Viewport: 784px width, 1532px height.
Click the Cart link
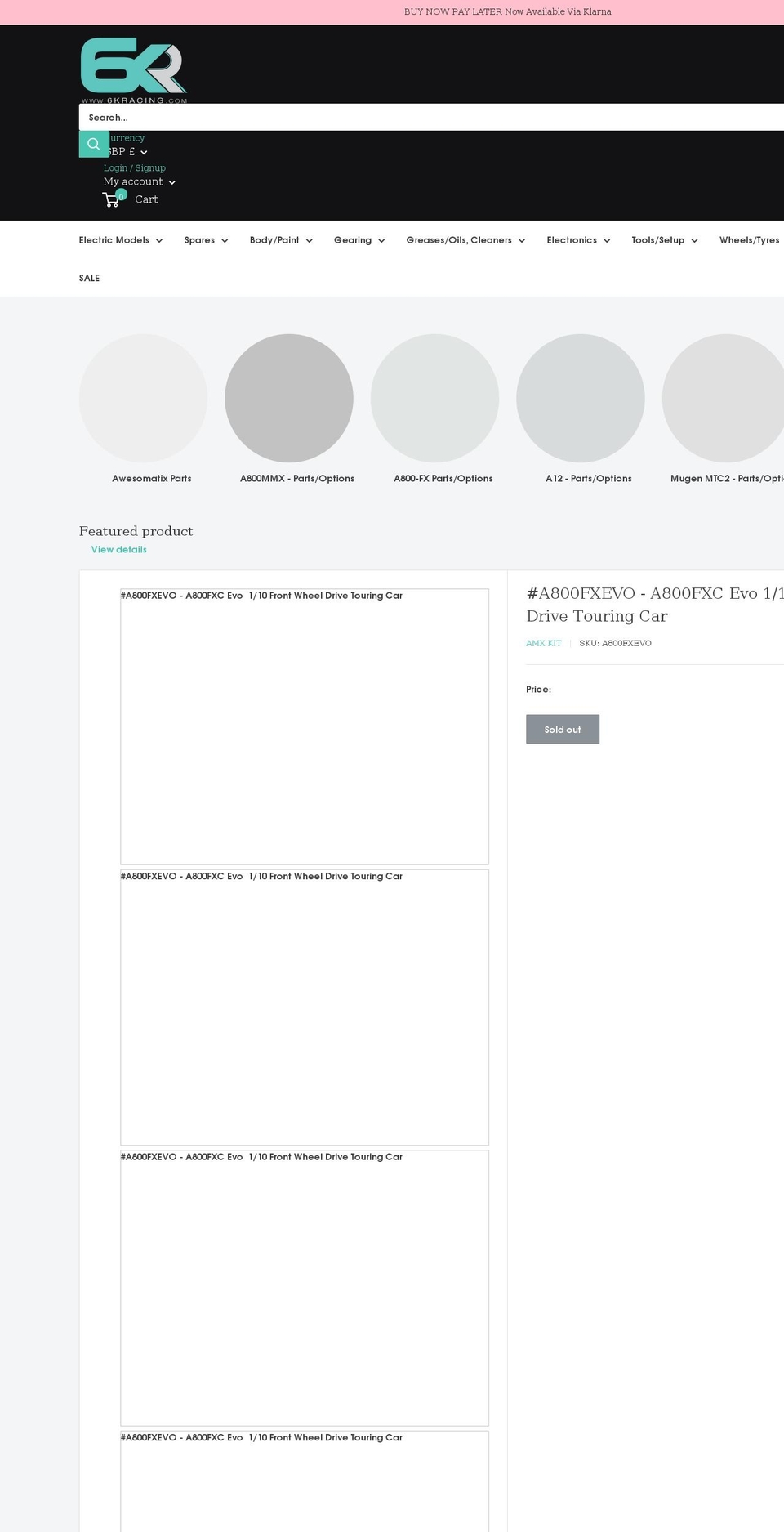tap(147, 199)
